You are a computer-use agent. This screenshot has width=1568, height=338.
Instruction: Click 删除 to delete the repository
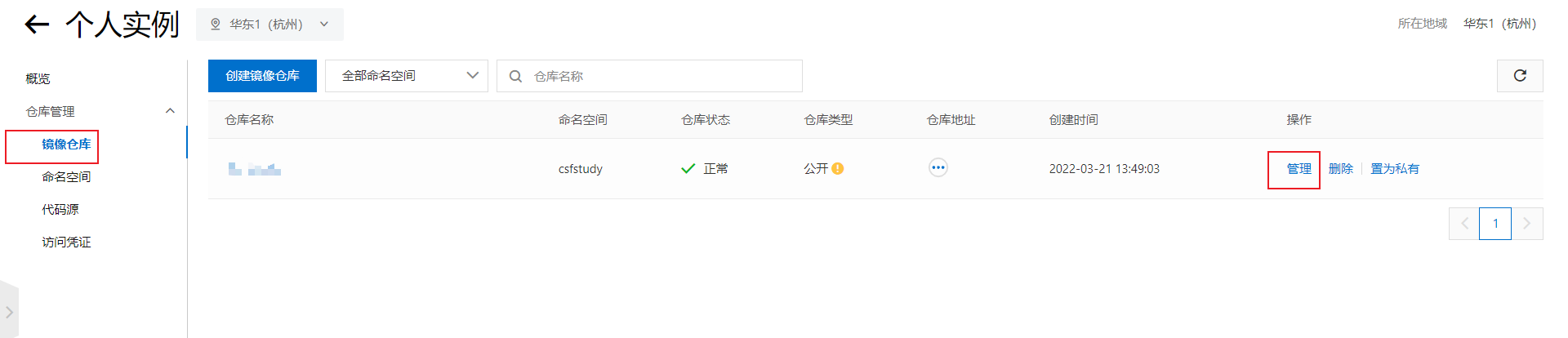click(1341, 169)
